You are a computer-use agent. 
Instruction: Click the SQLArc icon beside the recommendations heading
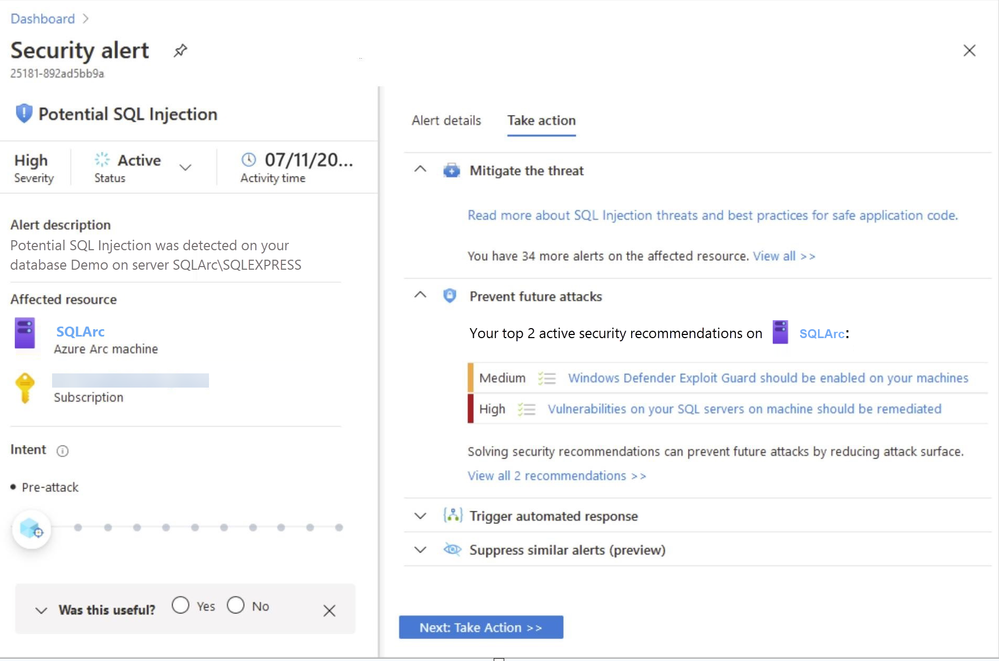(x=780, y=332)
